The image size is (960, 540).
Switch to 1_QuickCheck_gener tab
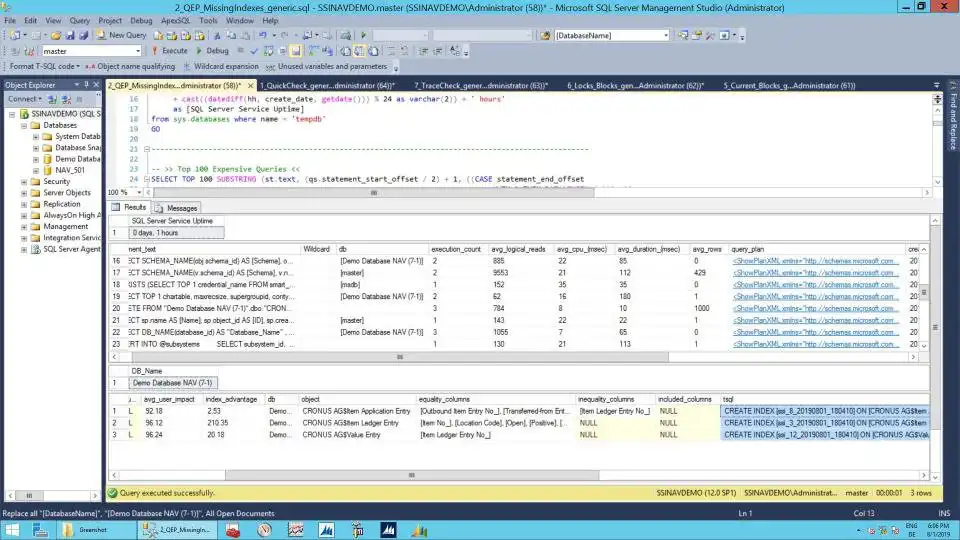328,86
